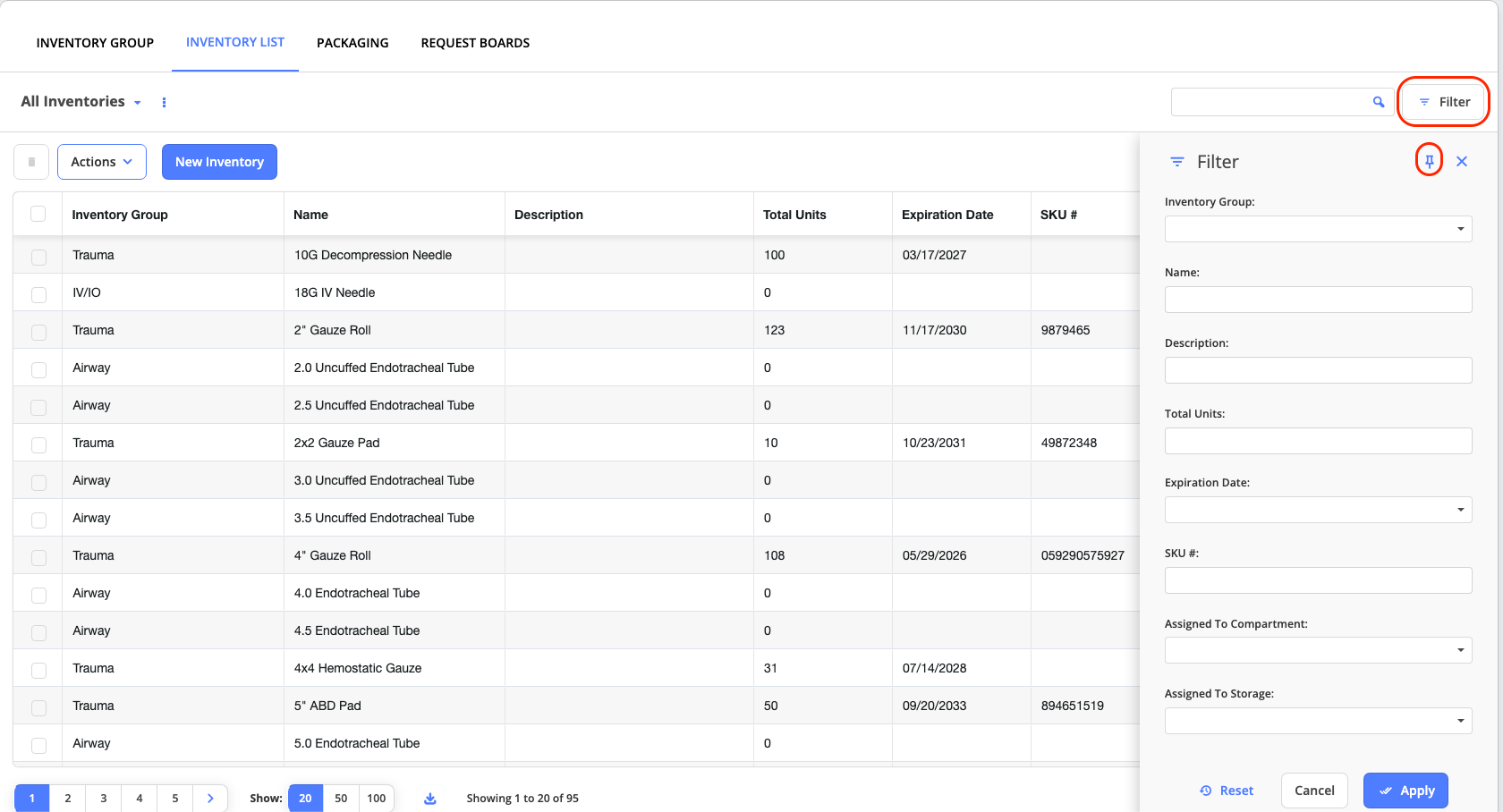Click SKU value 059290575927

1083,555
